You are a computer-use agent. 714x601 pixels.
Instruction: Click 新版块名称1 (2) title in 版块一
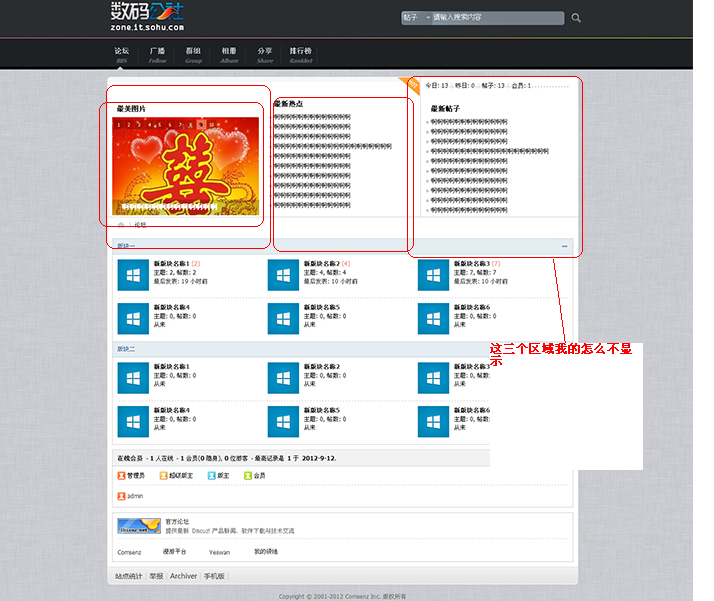(x=172, y=264)
